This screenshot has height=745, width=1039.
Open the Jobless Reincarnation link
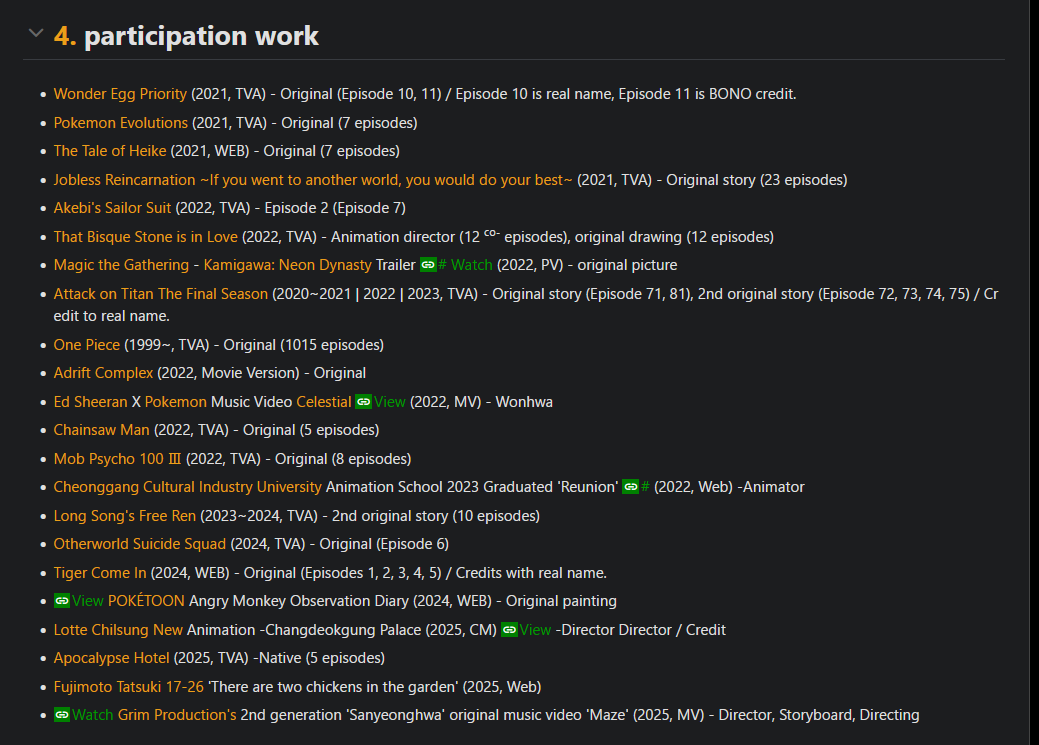313,180
